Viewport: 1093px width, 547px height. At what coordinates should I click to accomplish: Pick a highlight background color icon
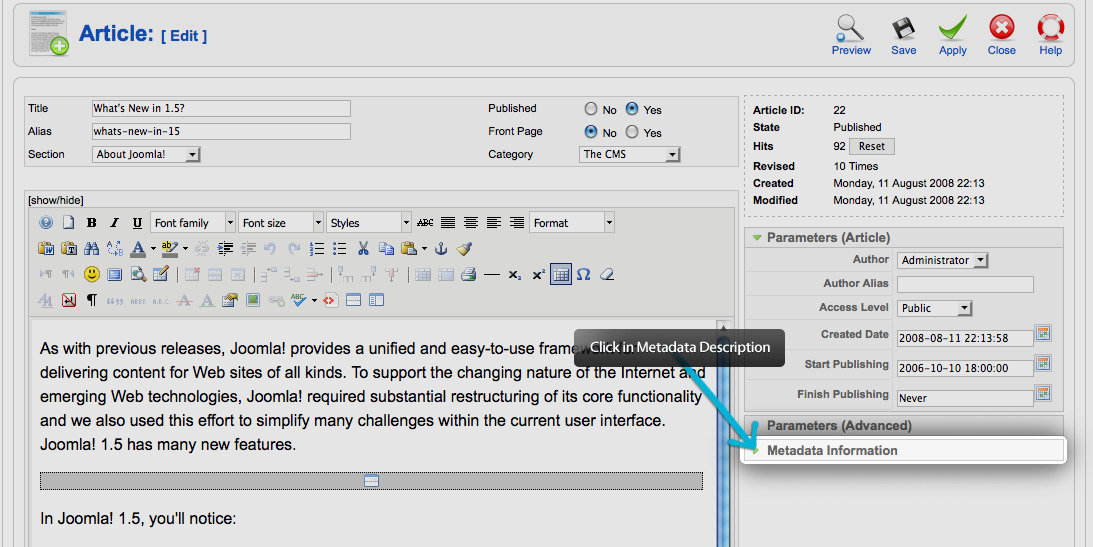coord(169,248)
